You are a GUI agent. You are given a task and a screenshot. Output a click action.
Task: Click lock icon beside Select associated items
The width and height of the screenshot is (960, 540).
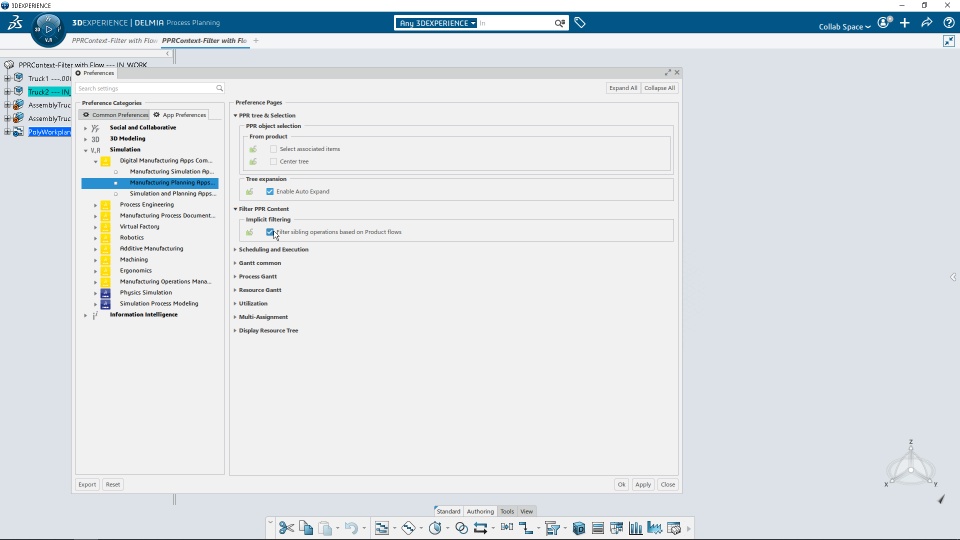[x=253, y=149]
